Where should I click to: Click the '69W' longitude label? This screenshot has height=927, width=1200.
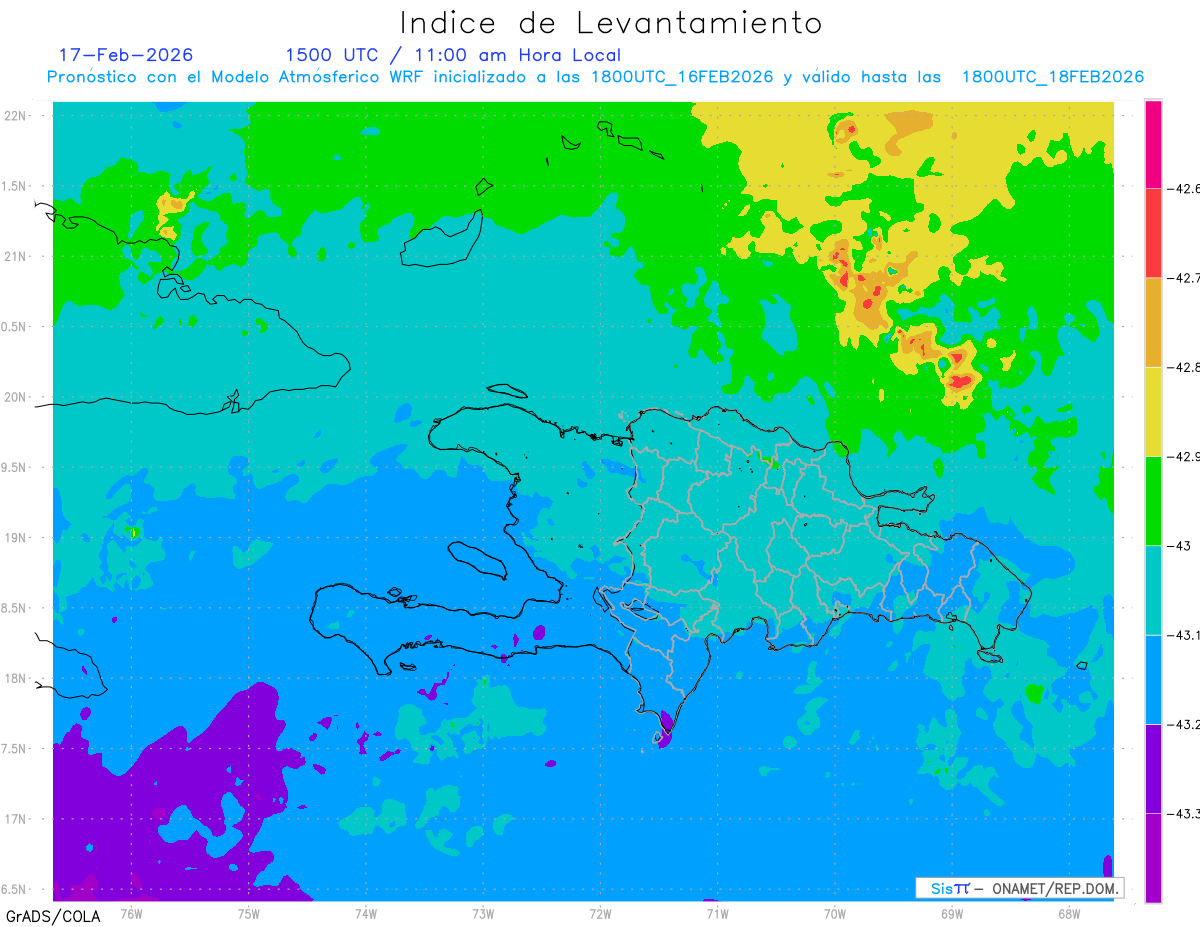point(951,913)
